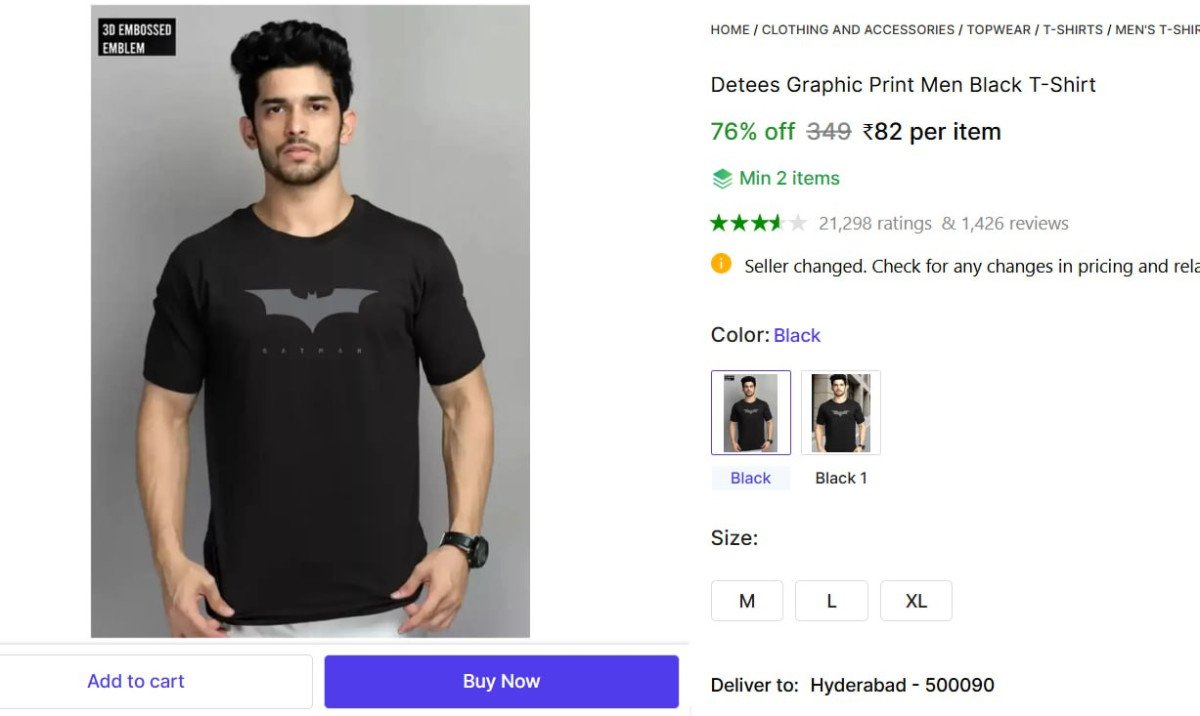Screen dimensions: 1200x716
Task: Click the orange seller changed info icon
Action: (x=721, y=264)
